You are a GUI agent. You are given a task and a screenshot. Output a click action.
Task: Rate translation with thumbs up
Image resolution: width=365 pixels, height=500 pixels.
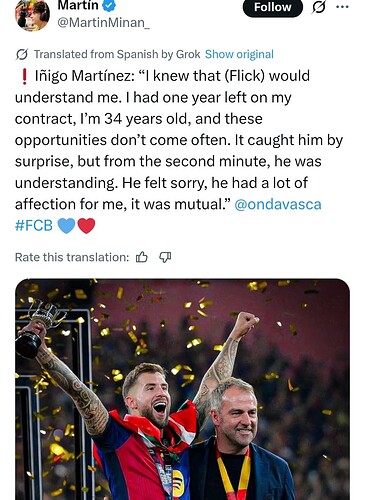coord(142,257)
